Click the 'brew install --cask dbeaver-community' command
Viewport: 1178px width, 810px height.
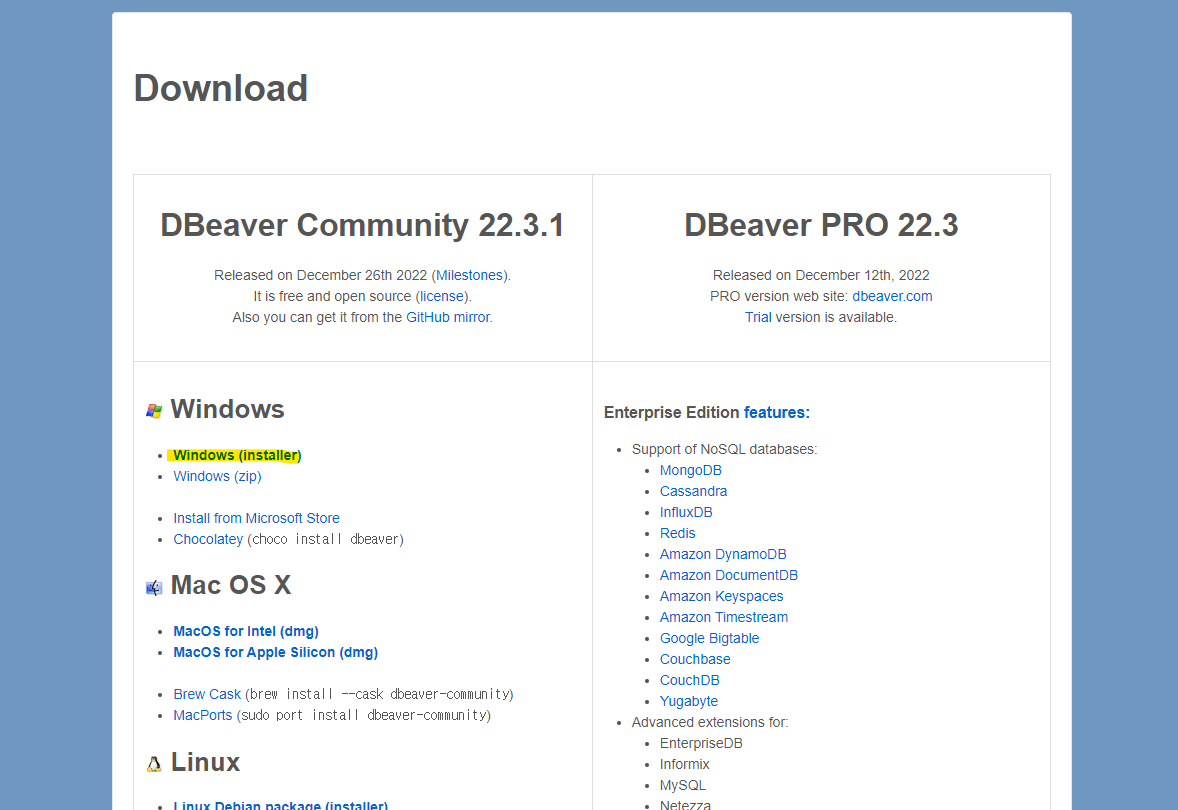point(379,694)
